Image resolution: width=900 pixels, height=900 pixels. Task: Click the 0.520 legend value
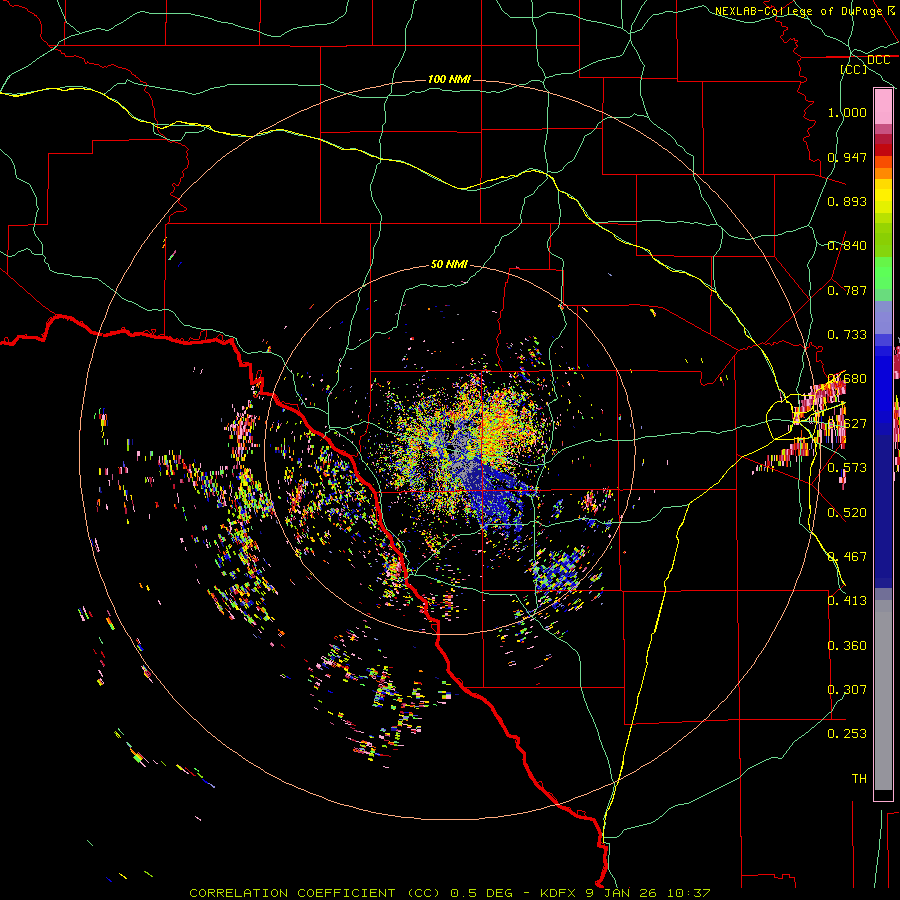click(847, 513)
